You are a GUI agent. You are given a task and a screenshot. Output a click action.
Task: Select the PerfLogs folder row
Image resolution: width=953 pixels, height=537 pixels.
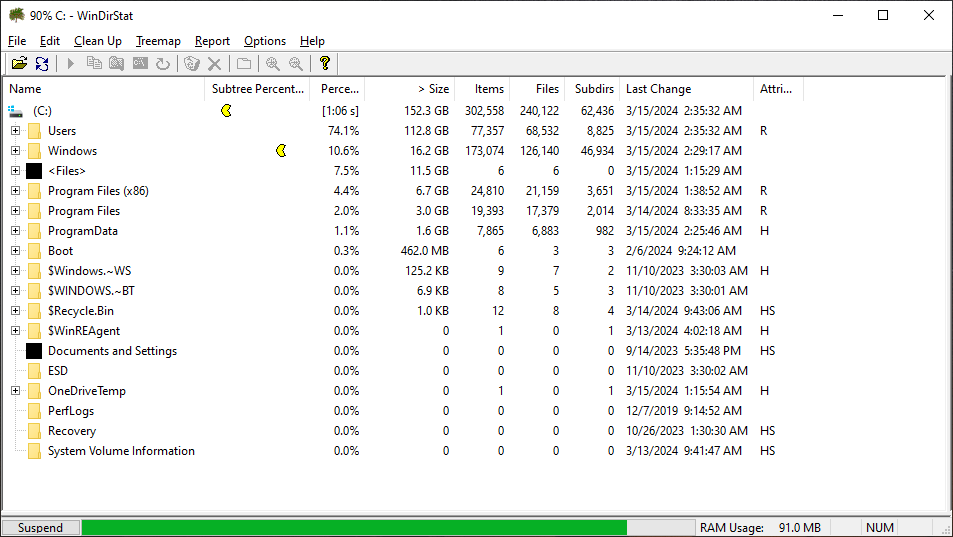pos(71,411)
